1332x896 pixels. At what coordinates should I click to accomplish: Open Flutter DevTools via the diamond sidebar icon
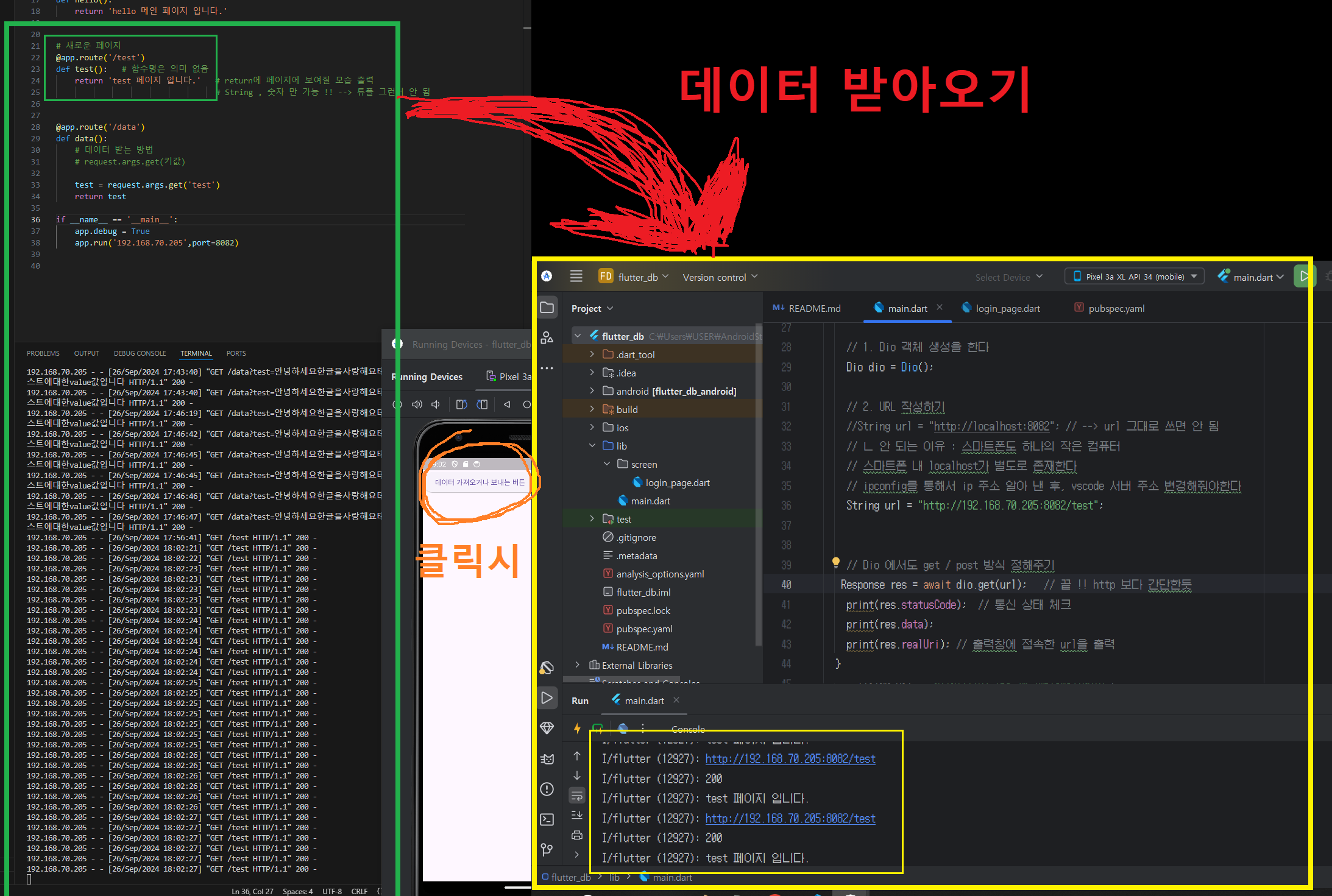click(x=547, y=728)
